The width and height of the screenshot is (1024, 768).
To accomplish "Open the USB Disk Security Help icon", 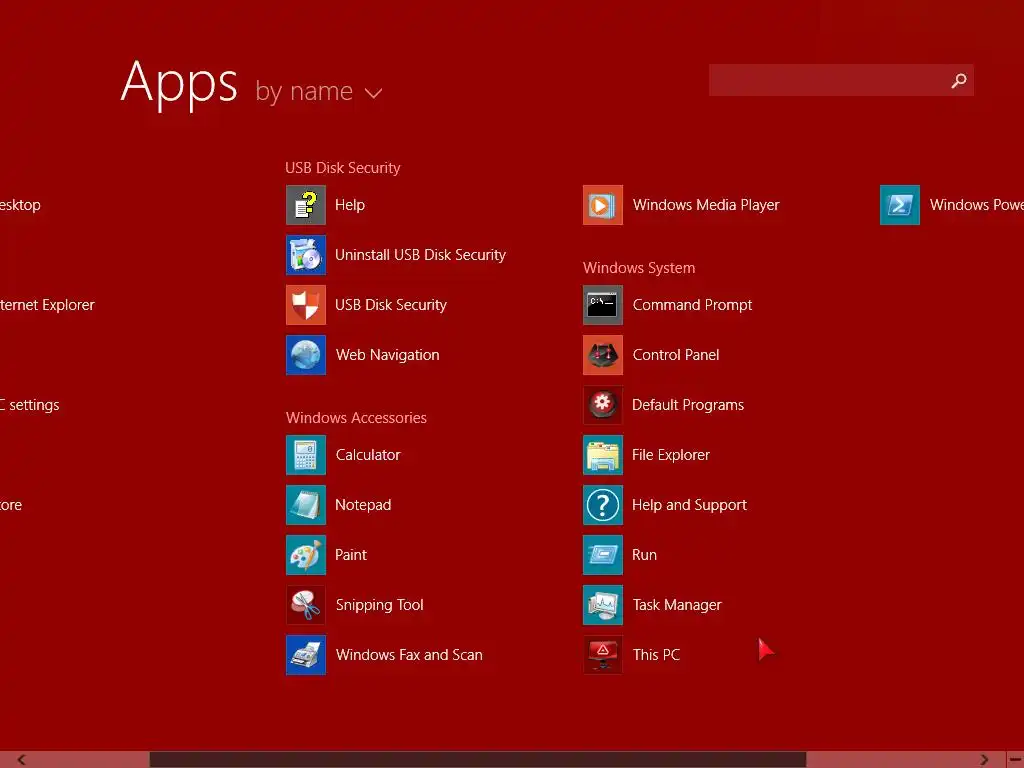I will (306, 205).
